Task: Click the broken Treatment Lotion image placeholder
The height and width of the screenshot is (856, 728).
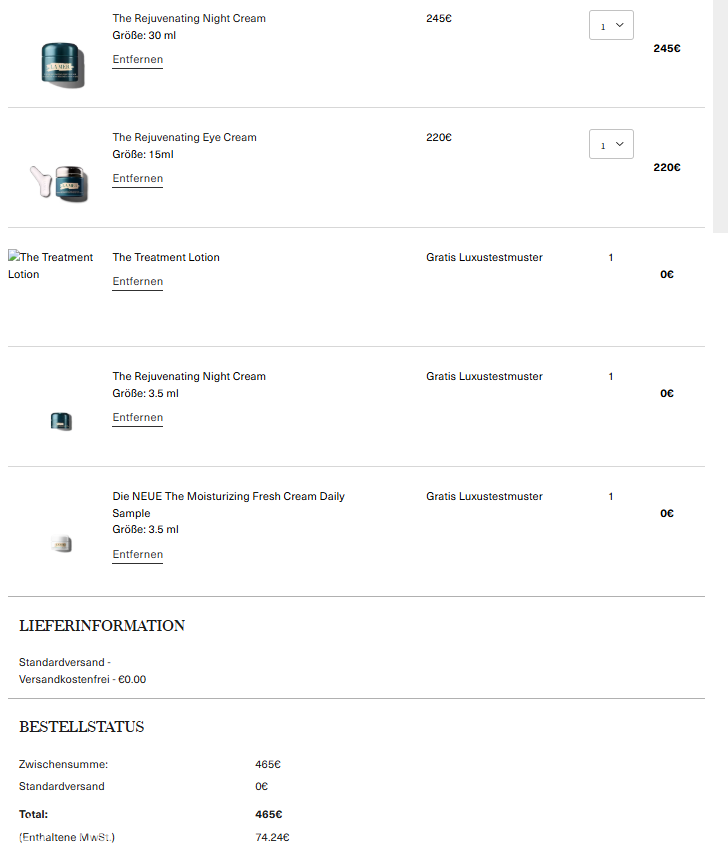Action: pos(50,266)
